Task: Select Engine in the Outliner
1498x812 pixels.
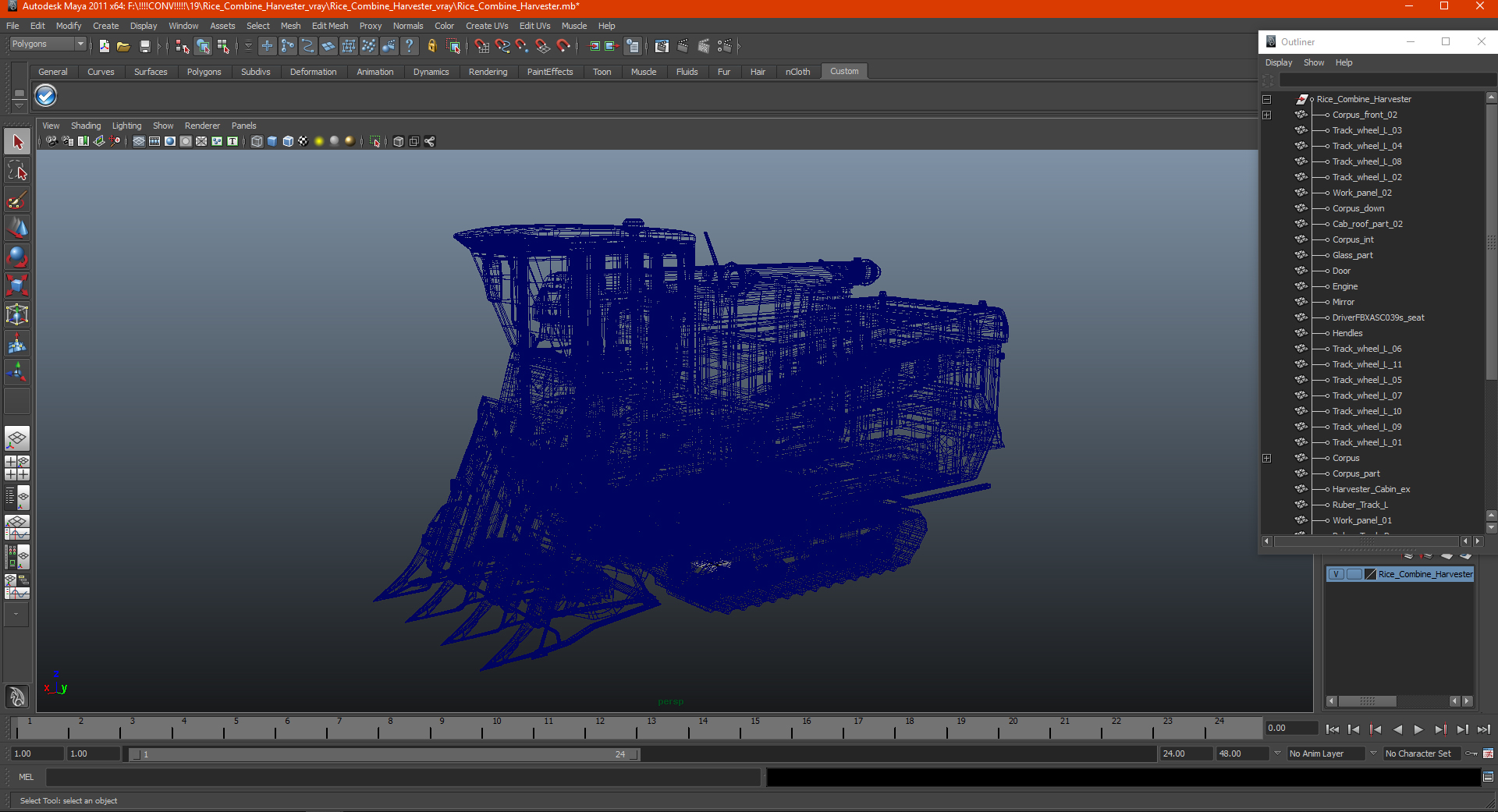Action: [1344, 287]
